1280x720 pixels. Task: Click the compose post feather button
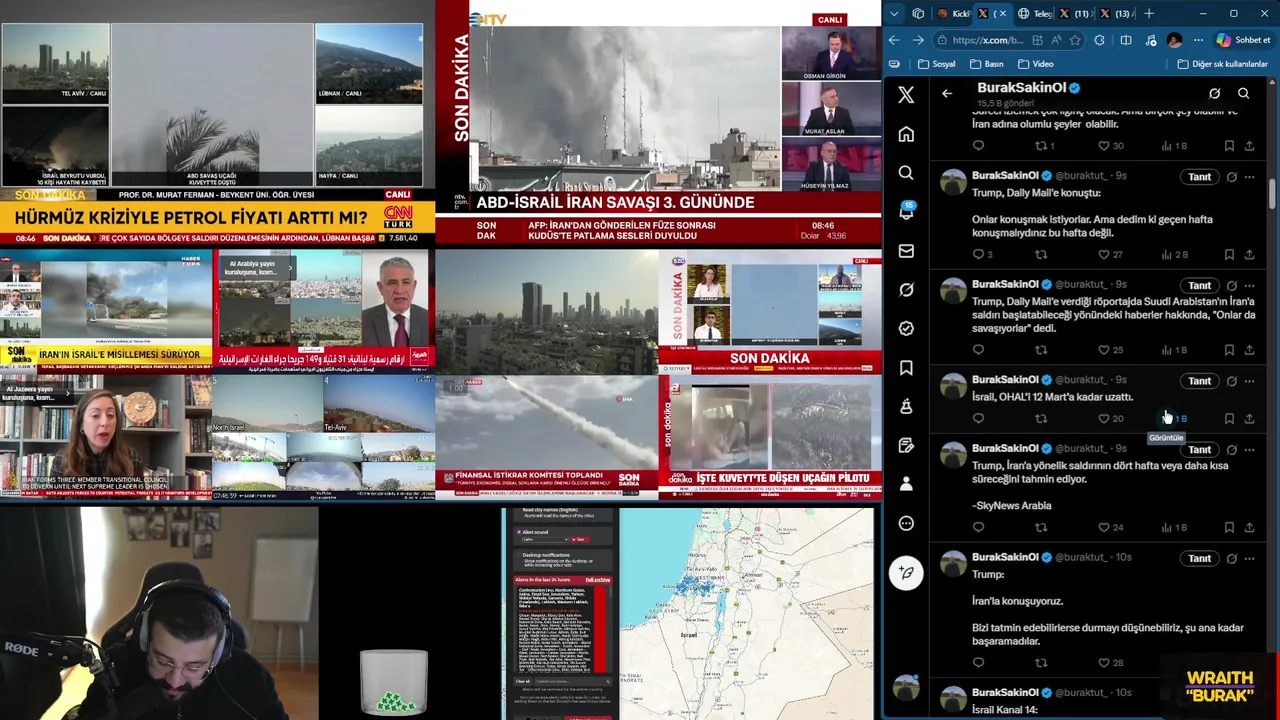click(x=906, y=573)
